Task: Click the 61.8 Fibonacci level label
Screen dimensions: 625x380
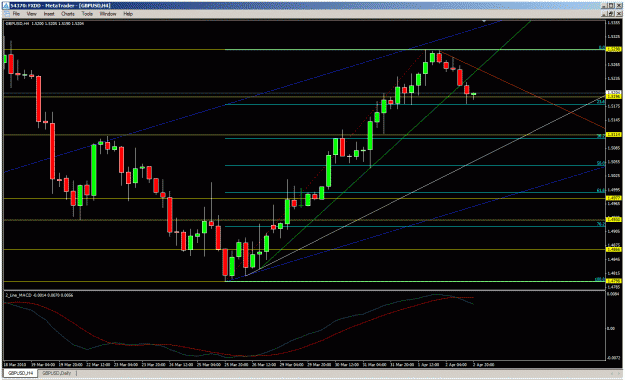Action: coord(601,191)
